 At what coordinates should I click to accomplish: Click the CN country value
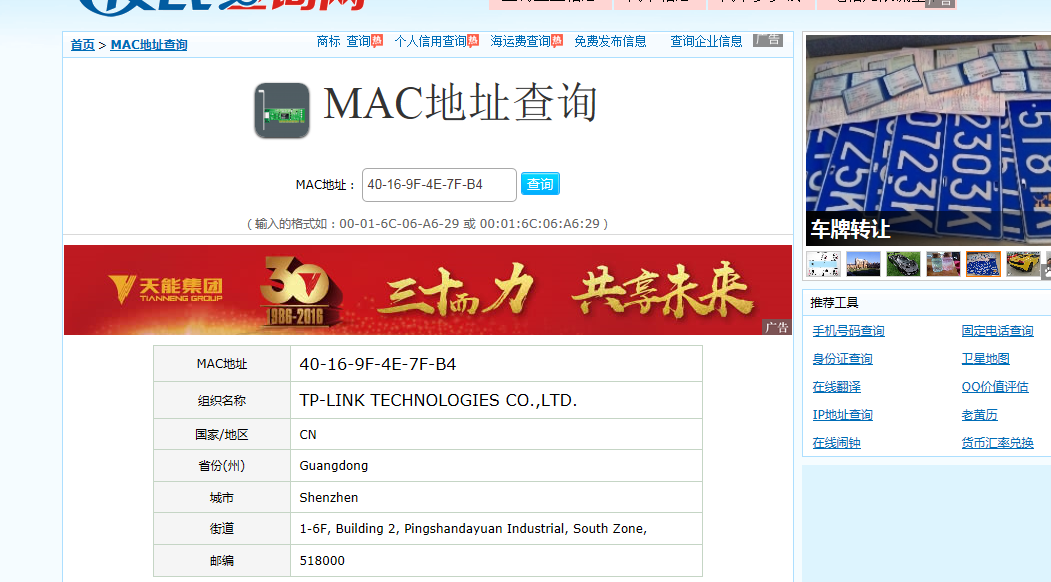[x=308, y=434]
